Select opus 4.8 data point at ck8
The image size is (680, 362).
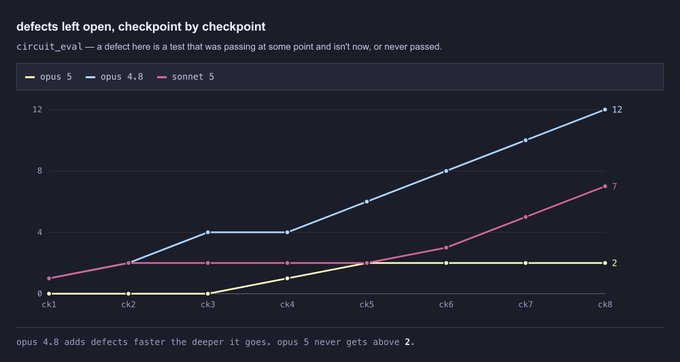(605, 110)
